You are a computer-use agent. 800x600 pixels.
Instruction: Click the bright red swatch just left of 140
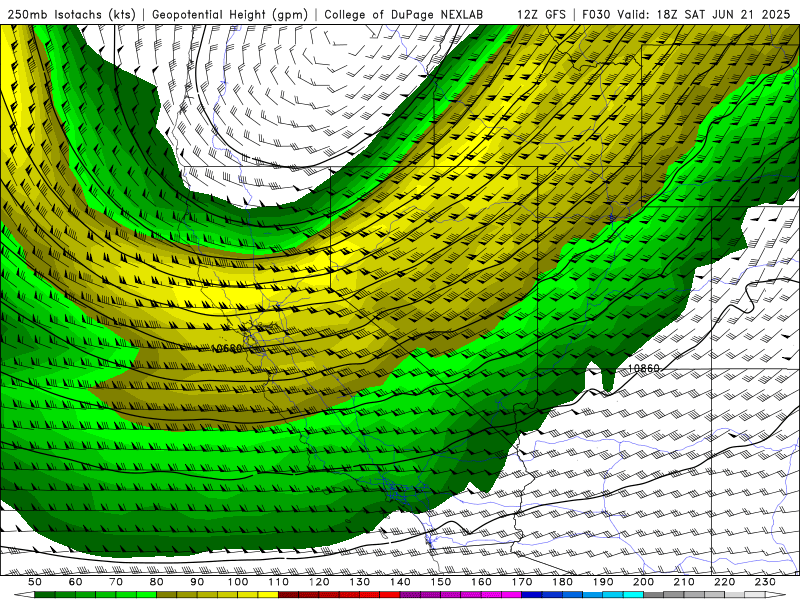[390, 595]
